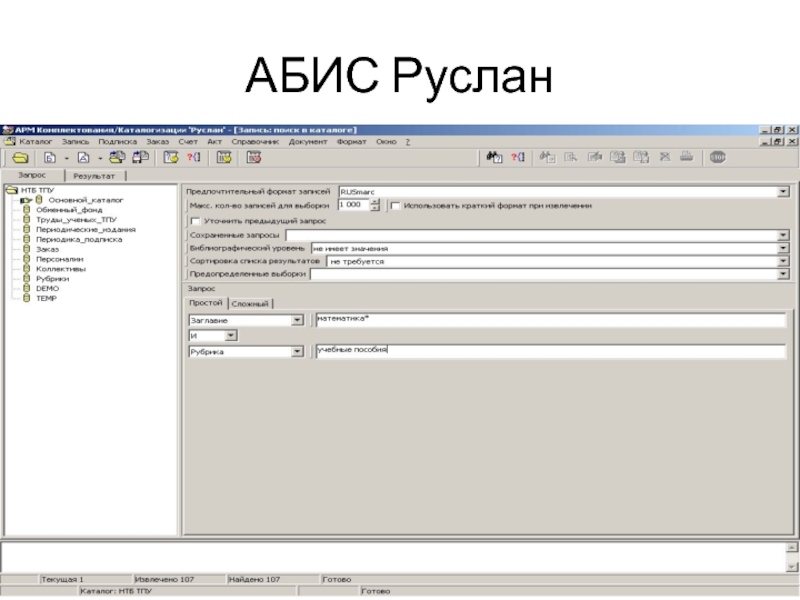Select the Простой query tab
The image size is (800, 600).
pyautogui.click(x=206, y=303)
